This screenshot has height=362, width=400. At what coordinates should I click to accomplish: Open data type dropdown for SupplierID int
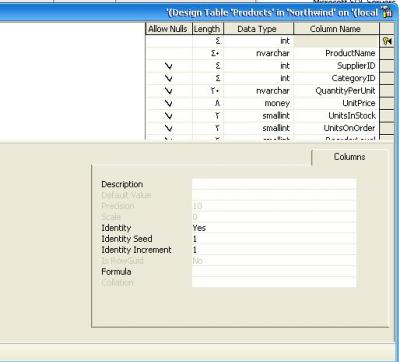pos(258,66)
